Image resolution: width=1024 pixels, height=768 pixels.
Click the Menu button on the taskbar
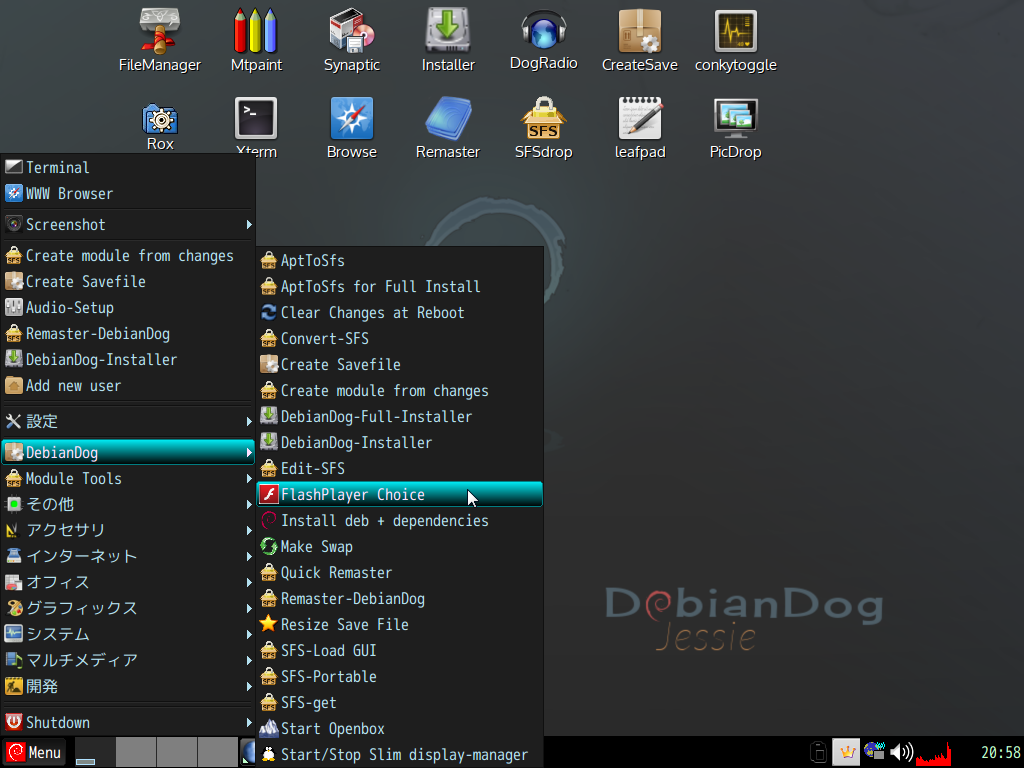click(34, 751)
